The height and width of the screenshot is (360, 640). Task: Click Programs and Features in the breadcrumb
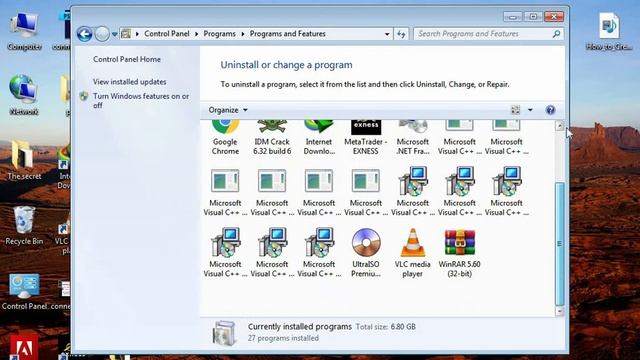coord(287,34)
